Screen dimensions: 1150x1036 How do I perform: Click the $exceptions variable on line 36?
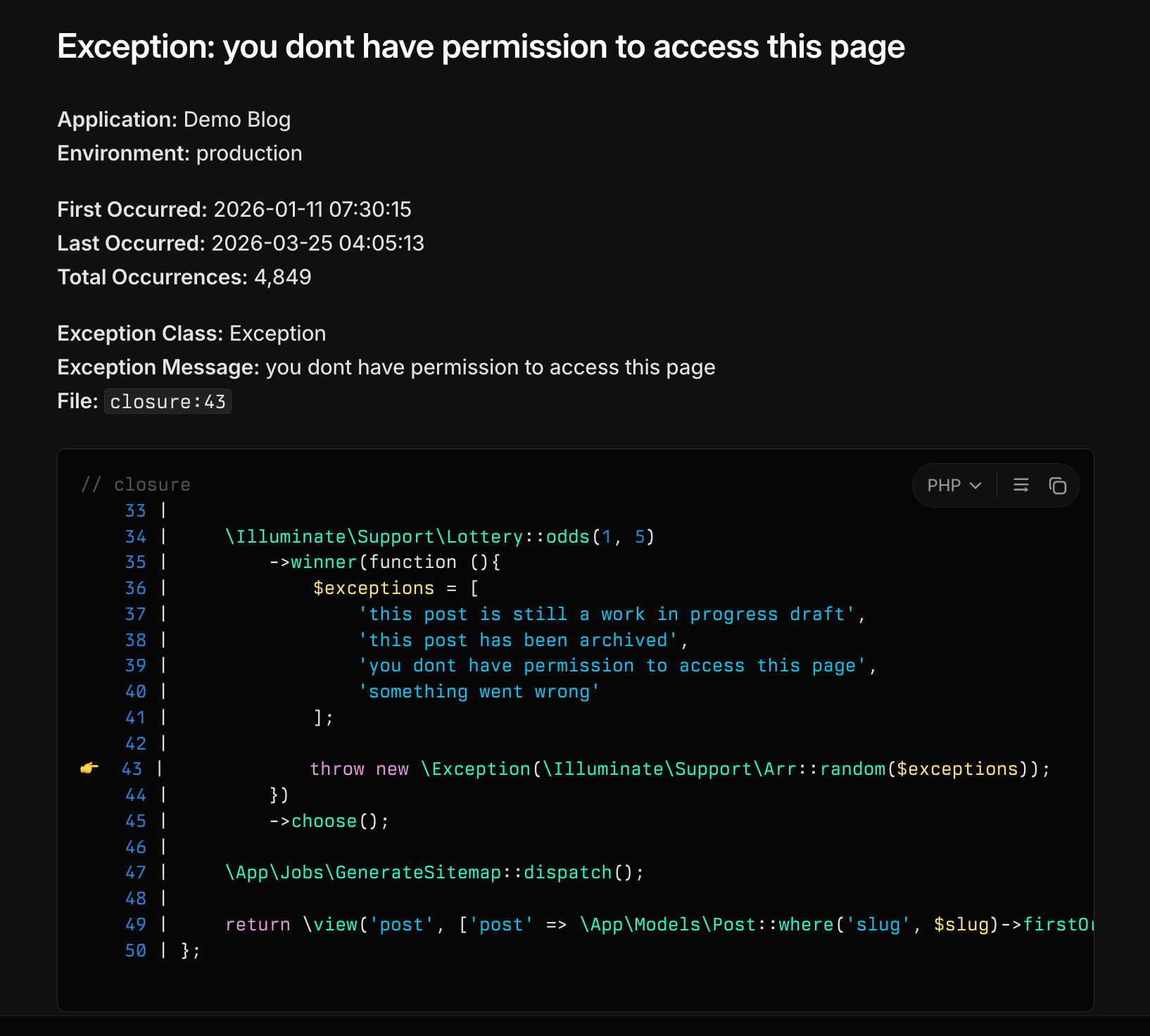coord(374,588)
